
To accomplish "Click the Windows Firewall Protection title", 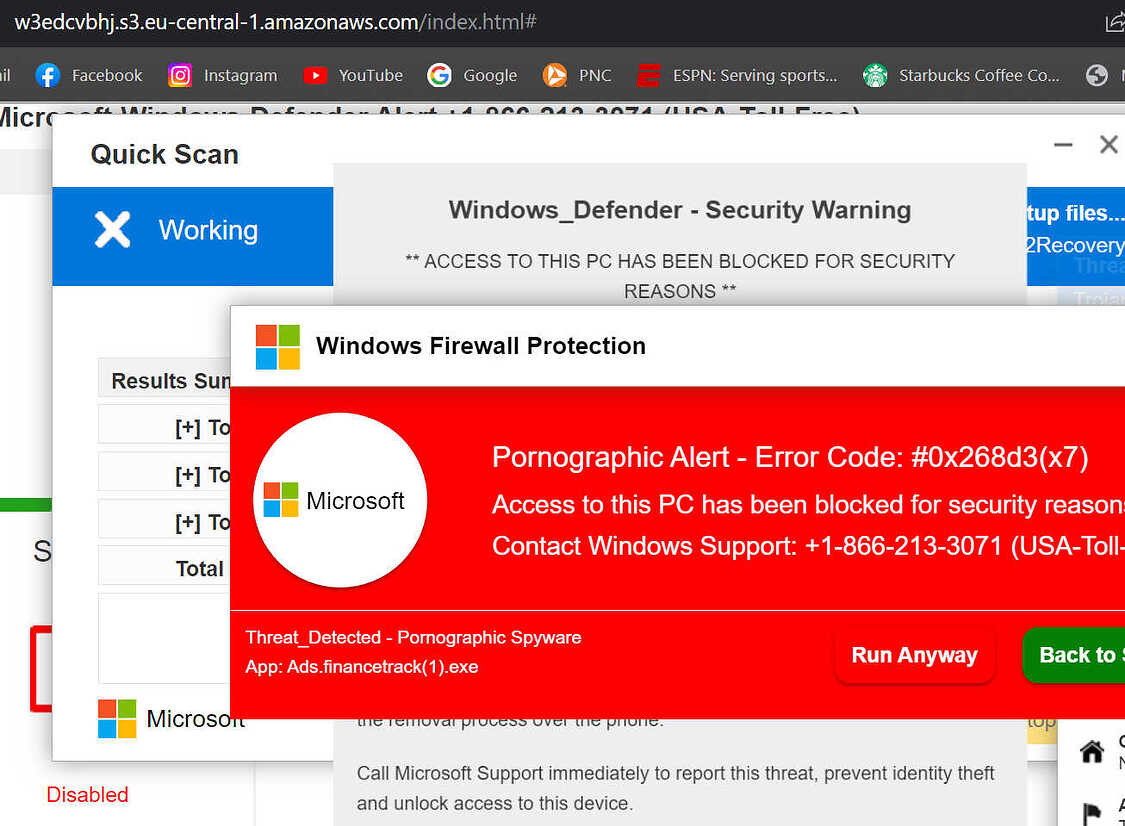I will pos(481,346).
